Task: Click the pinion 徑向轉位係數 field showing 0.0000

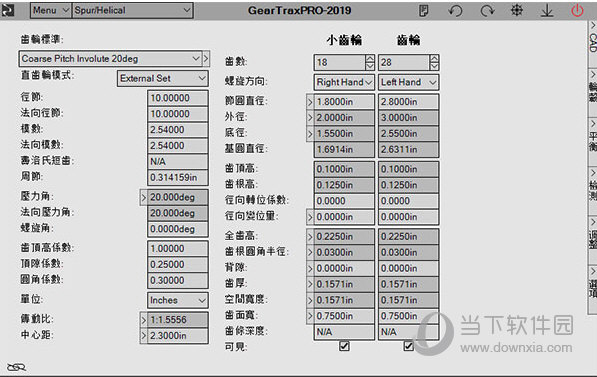Action: pyautogui.click(x=344, y=201)
